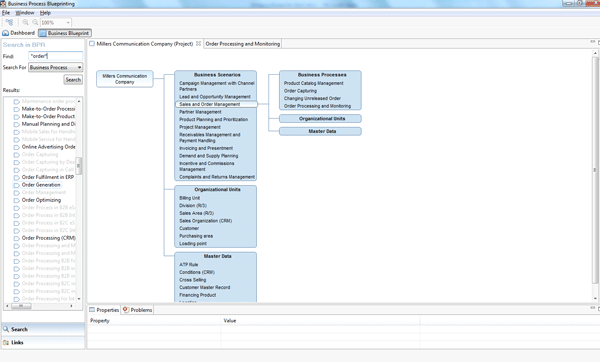Select Order Optimizing in results list
Image resolution: width=600 pixels, height=362 pixels.
[x=41, y=200]
